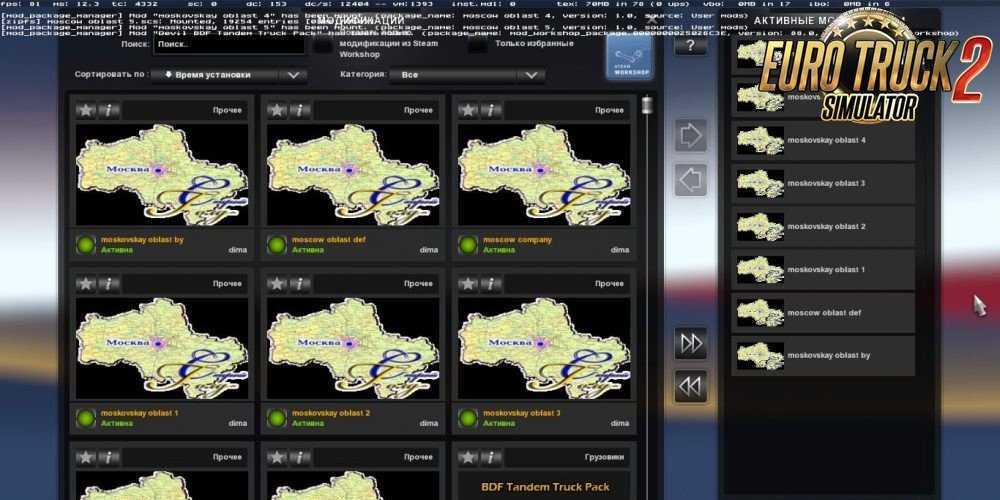
Task: Remove mod from active list left arrow
Action: [691, 180]
